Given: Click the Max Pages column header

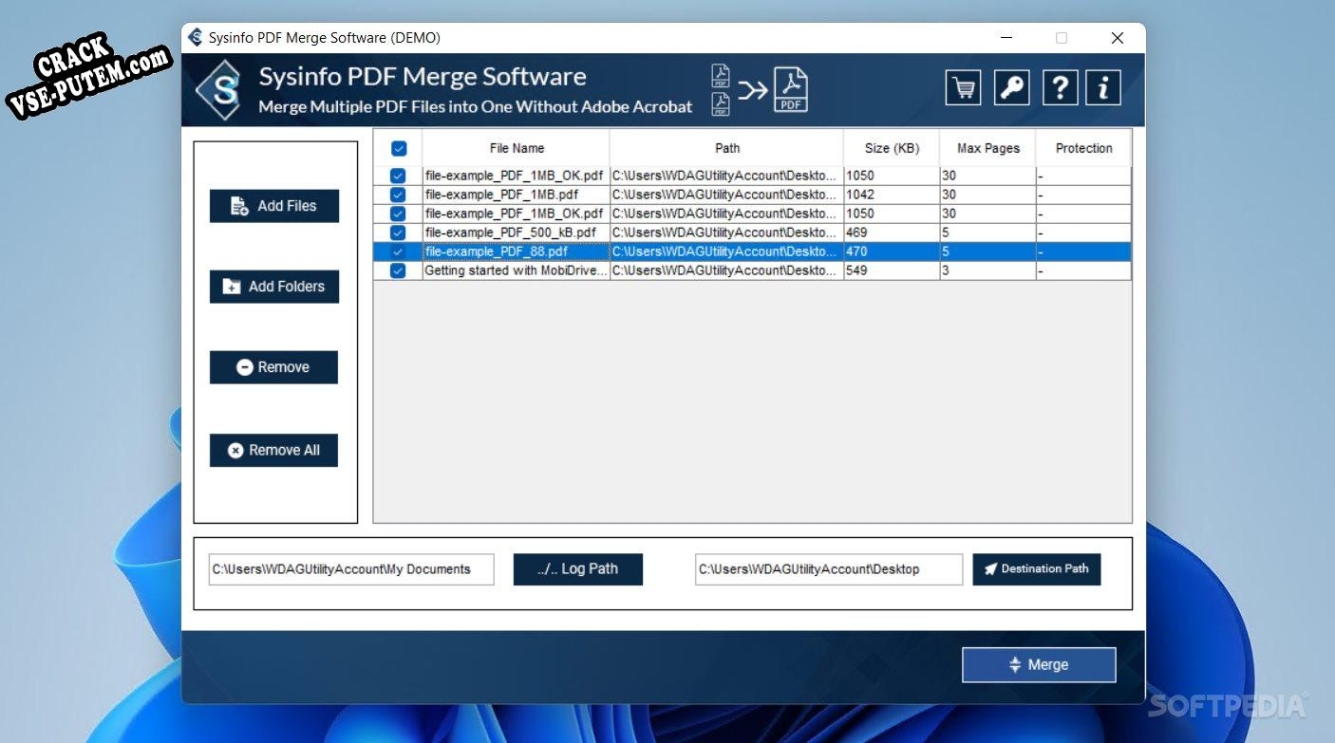Looking at the screenshot, I should [988, 148].
